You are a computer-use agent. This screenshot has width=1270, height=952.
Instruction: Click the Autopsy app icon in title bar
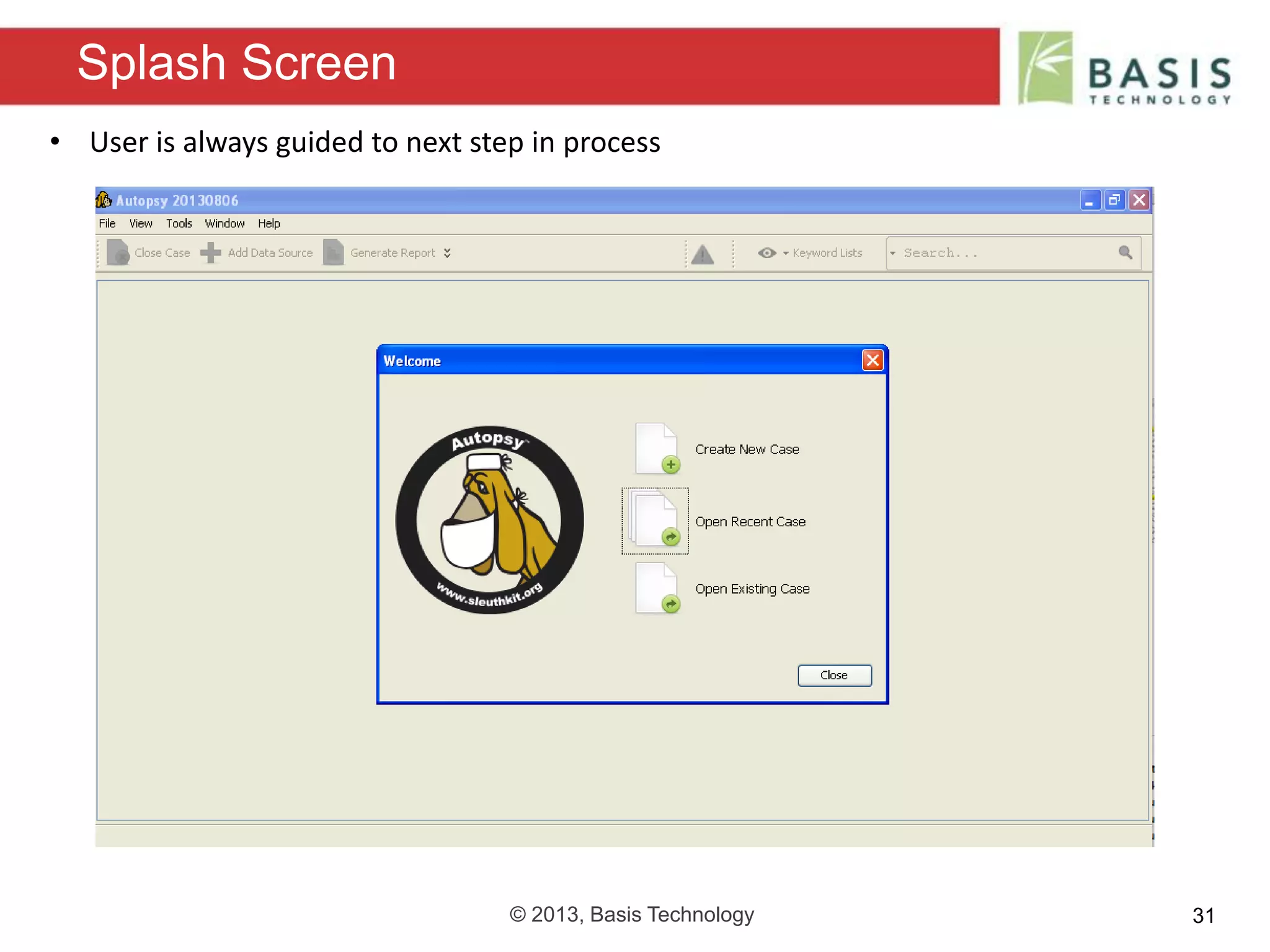tap(104, 200)
